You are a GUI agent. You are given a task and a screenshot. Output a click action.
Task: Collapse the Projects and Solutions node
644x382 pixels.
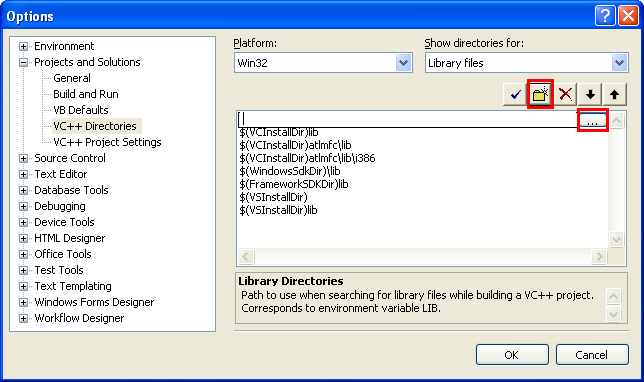click(23, 62)
